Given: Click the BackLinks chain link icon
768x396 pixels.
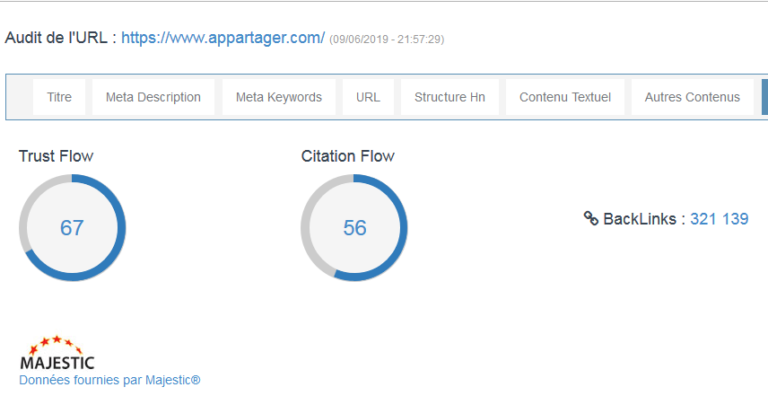Looking at the screenshot, I should (x=591, y=219).
